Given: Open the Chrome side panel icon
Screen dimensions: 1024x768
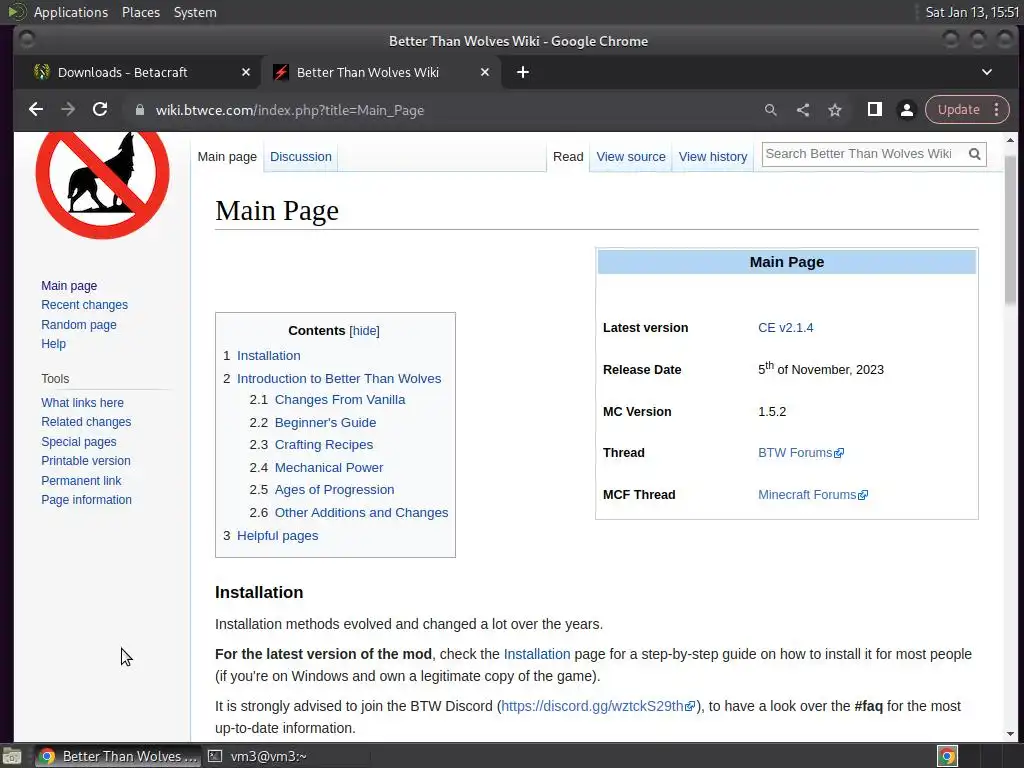Looking at the screenshot, I should 874,110.
